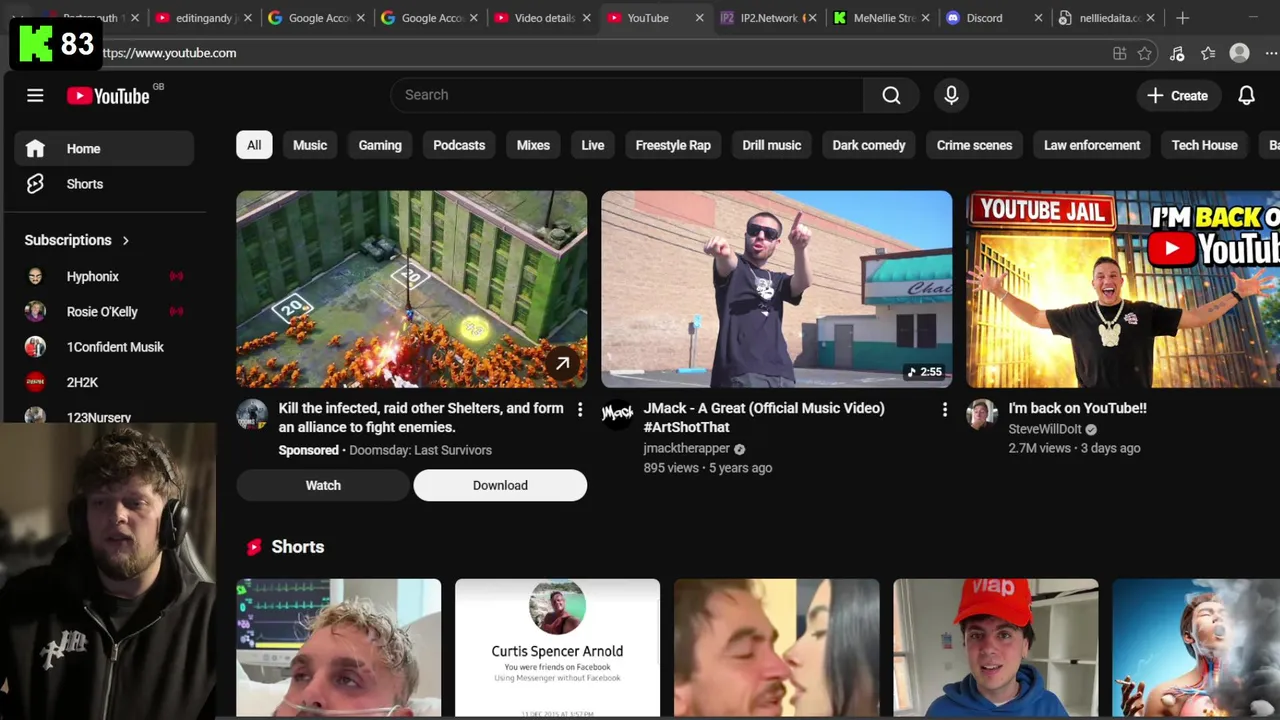Open the Curtis Spencer Arnold short
Screen dimensions: 1280x720
(557, 648)
